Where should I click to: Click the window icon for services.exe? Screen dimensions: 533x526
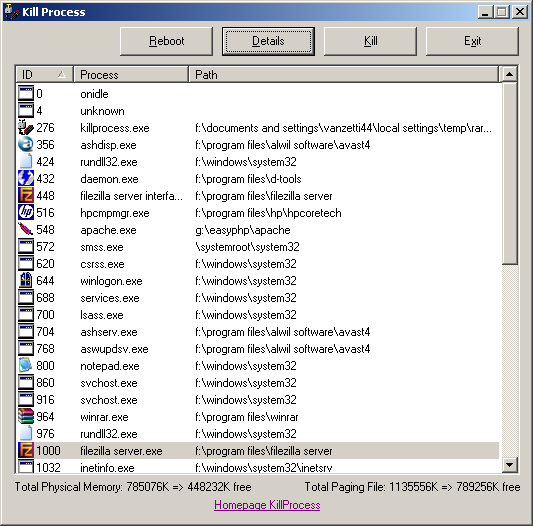pyautogui.click(x=26, y=298)
